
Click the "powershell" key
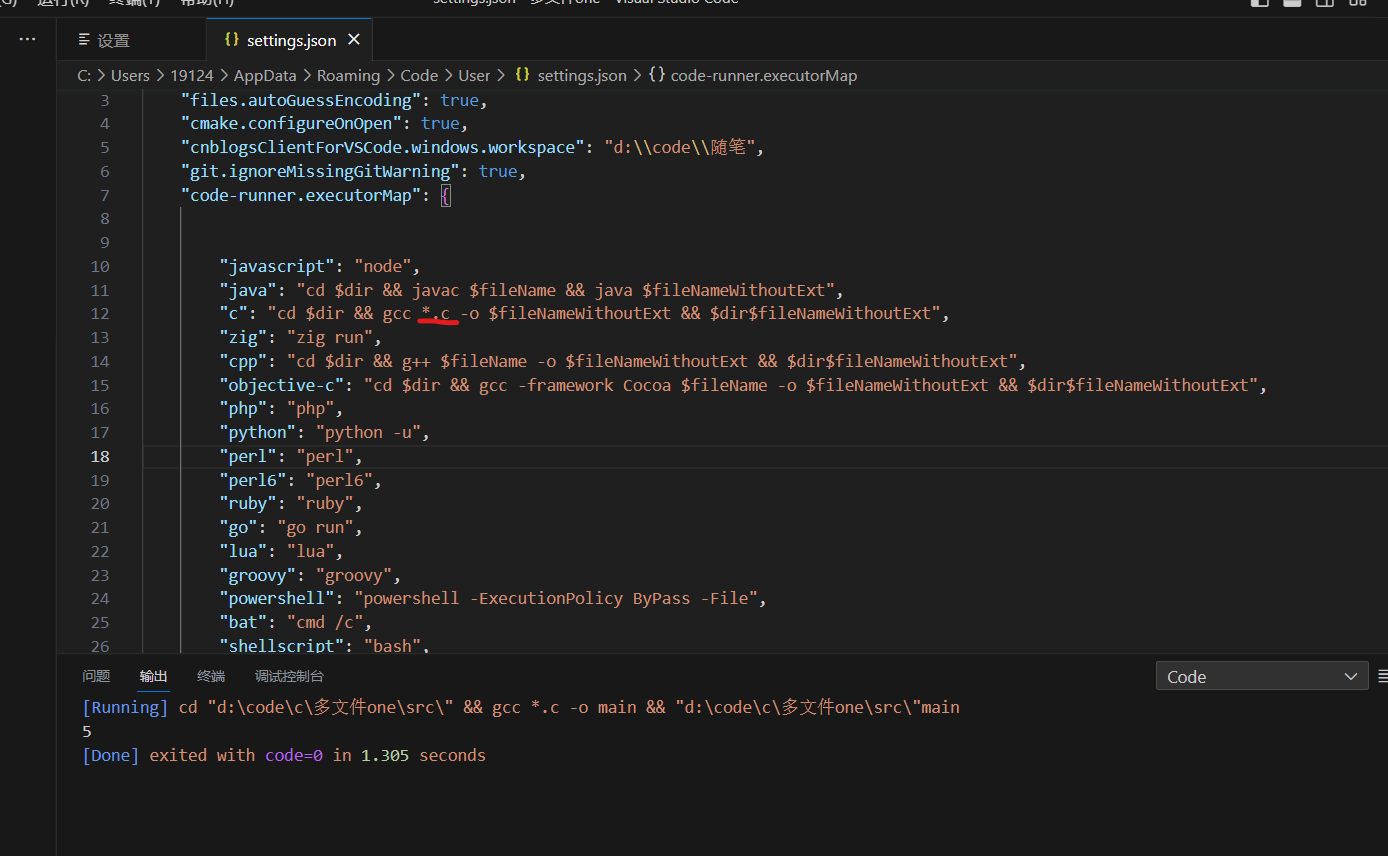pos(277,599)
